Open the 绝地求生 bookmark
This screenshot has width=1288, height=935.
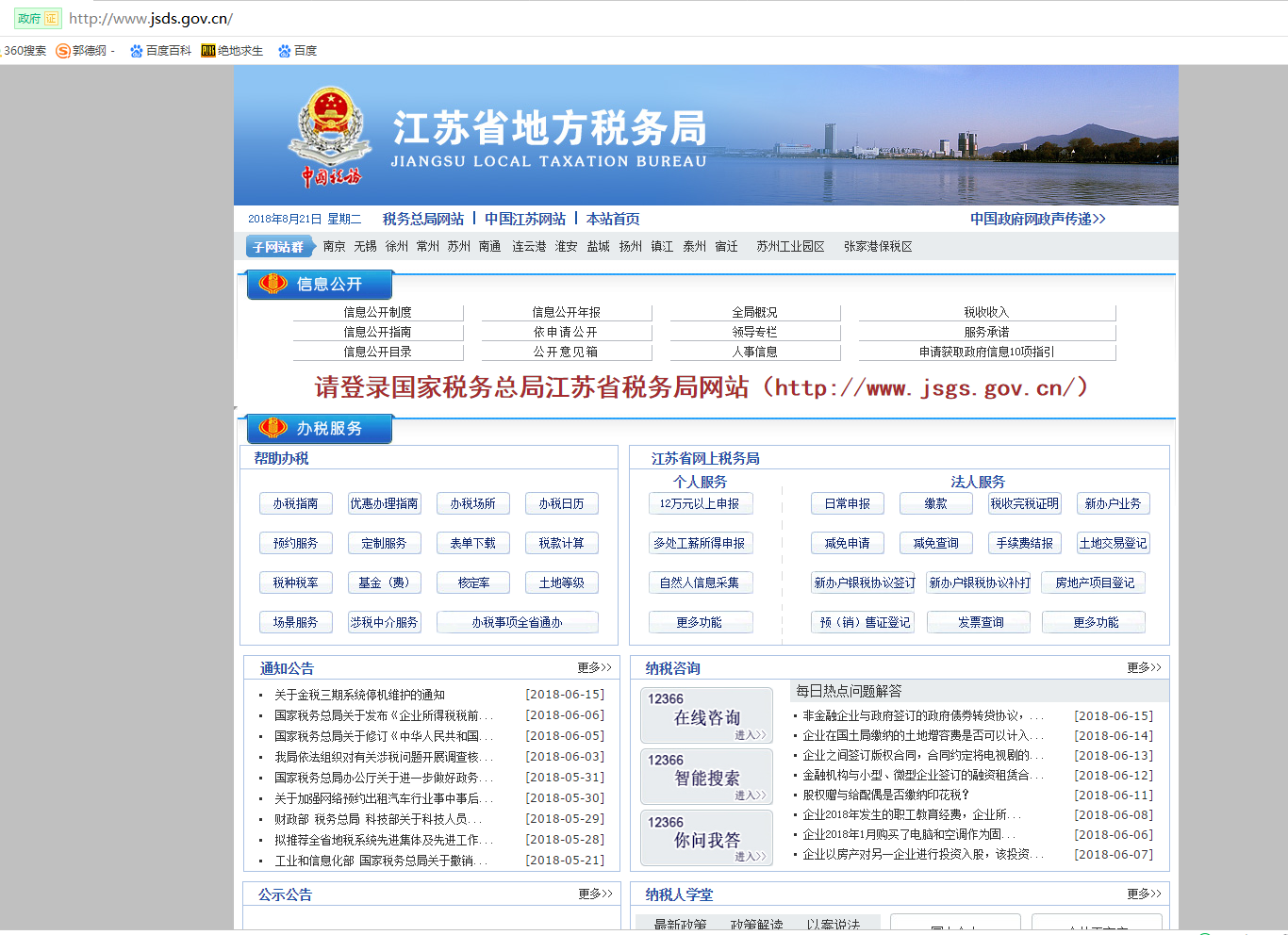[232, 51]
